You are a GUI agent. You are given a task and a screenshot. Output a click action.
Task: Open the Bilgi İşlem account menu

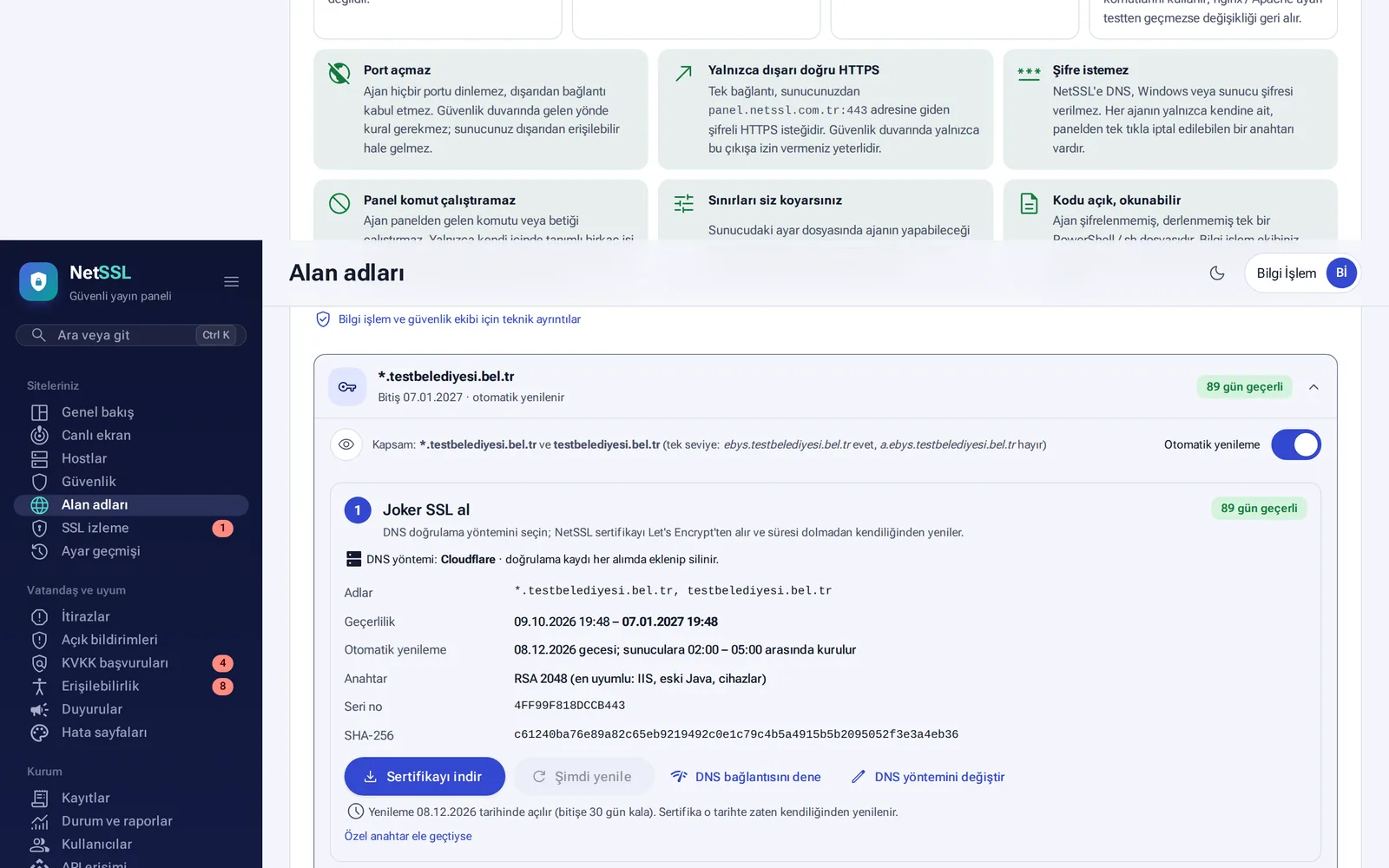pos(1301,273)
